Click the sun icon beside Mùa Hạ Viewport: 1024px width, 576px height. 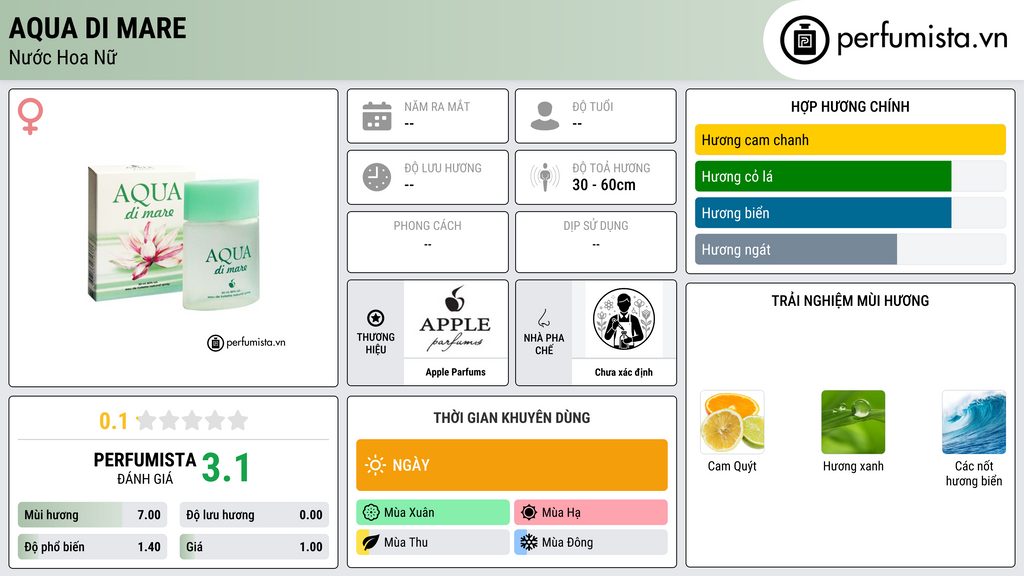529,513
